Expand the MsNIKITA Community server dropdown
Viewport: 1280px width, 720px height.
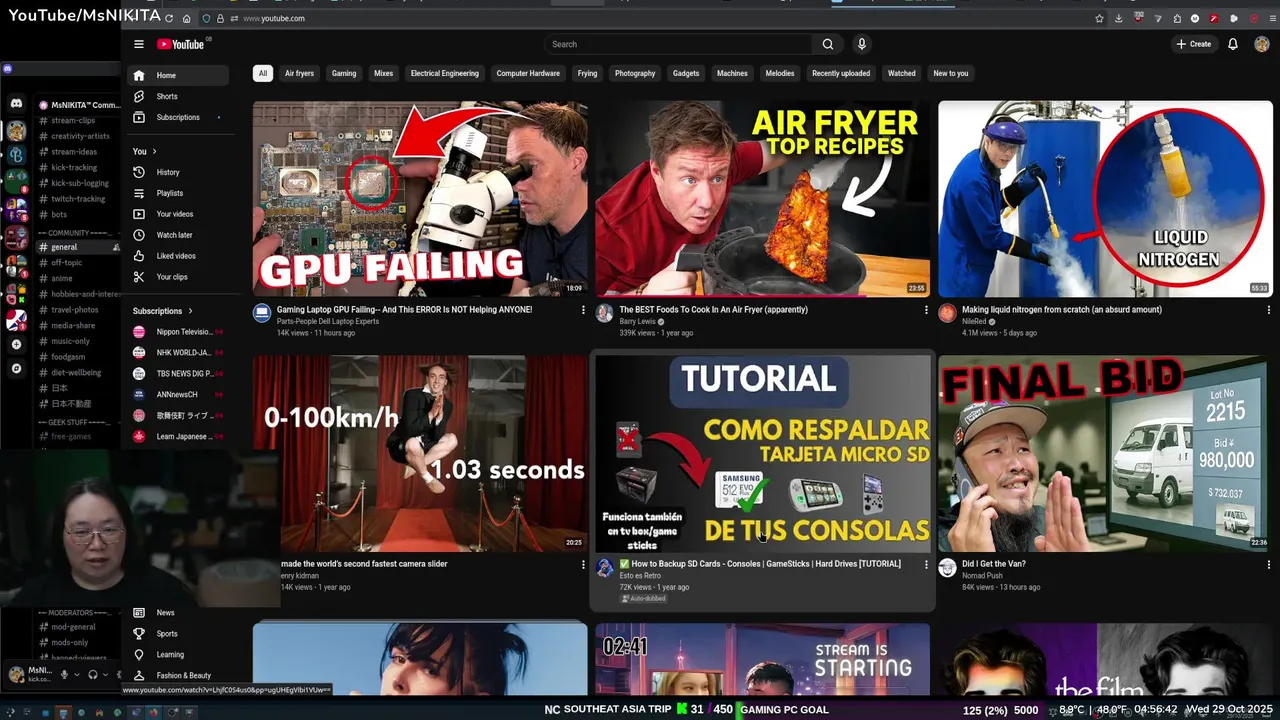click(79, 105)
